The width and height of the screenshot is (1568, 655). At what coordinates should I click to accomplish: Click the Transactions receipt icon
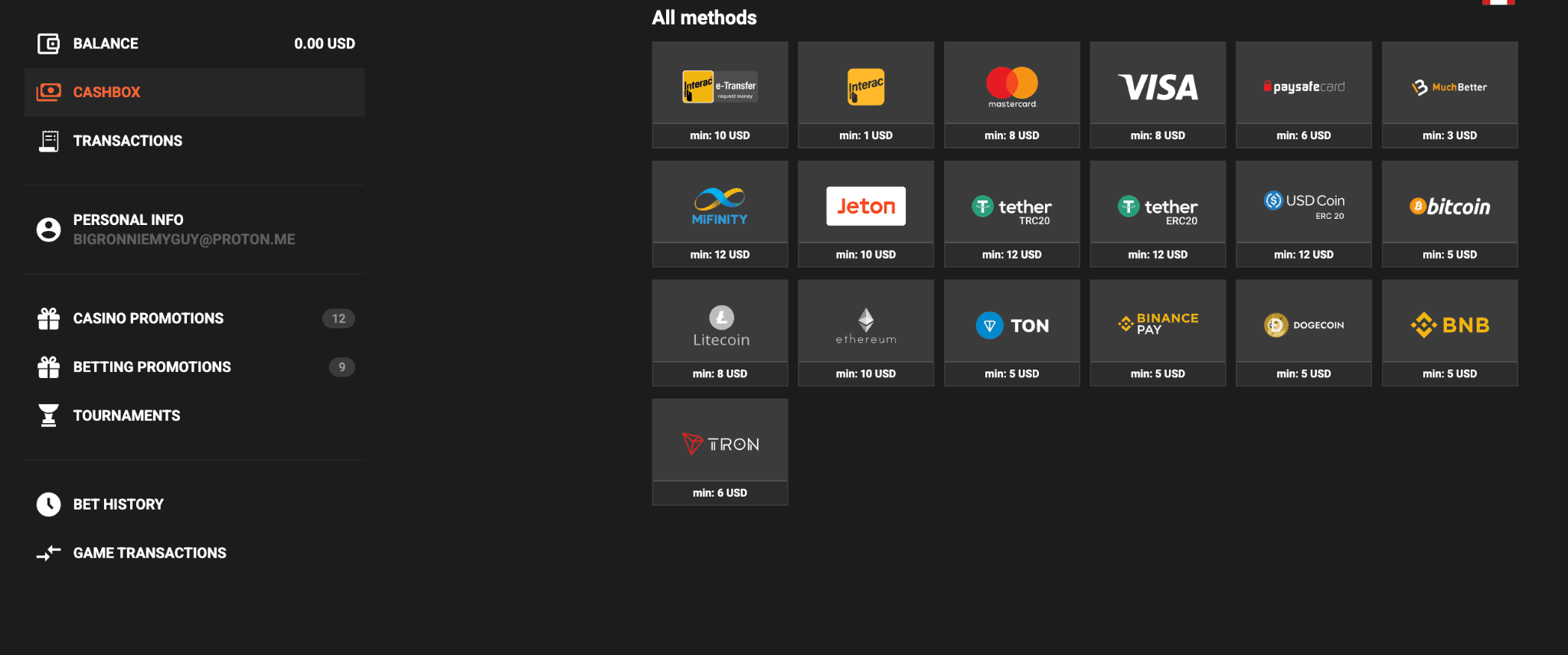[48, 141]
